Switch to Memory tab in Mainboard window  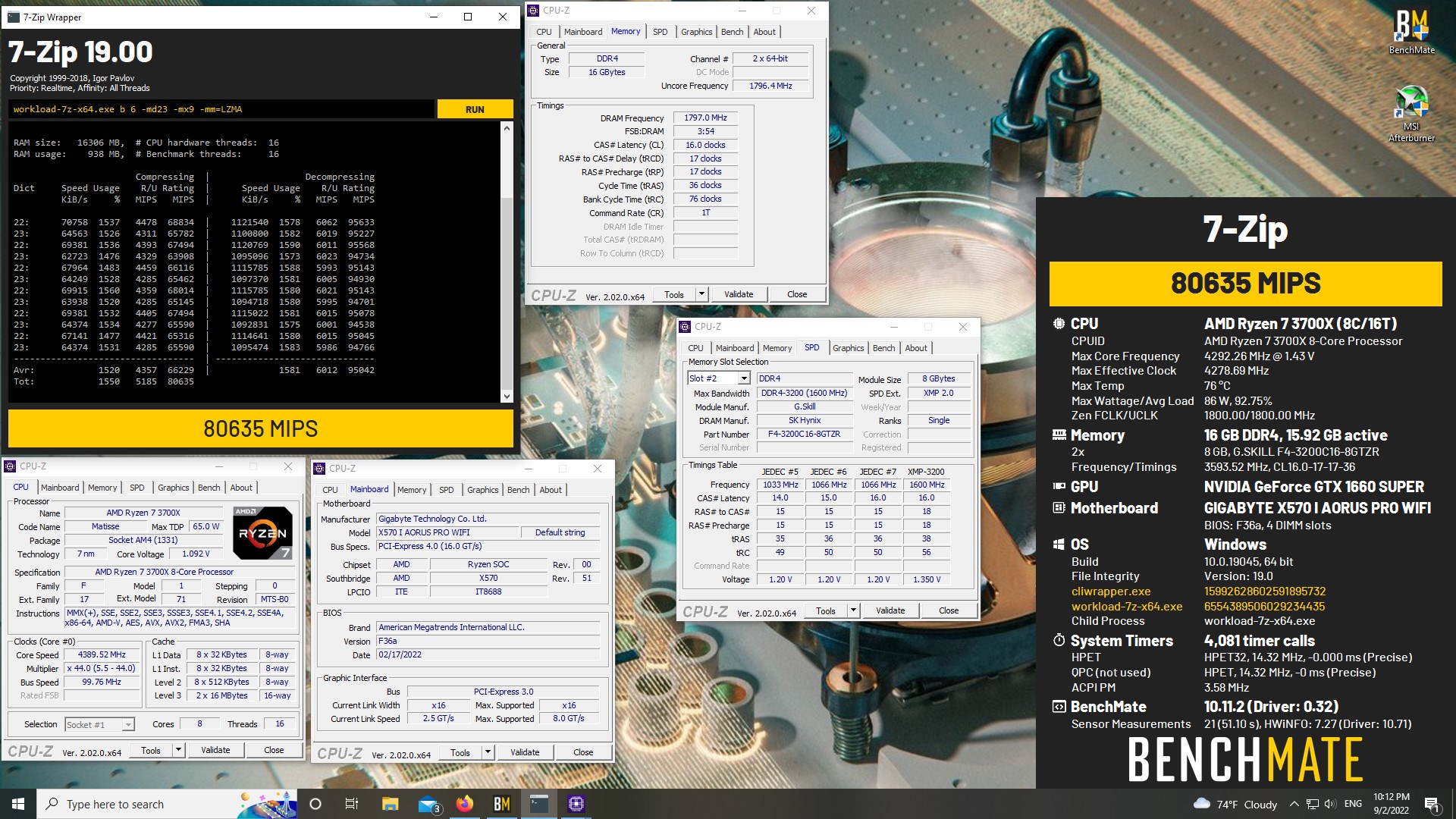(x=412, y=490)
